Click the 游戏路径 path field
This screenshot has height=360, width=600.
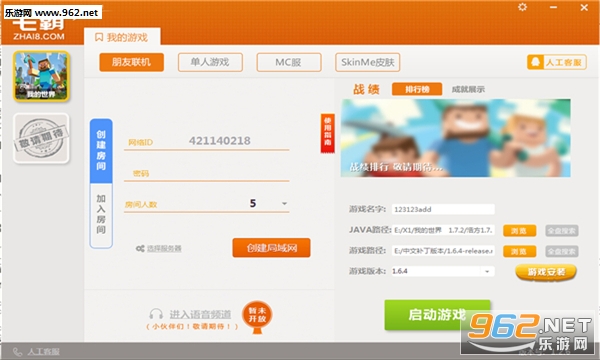point(443,251)
